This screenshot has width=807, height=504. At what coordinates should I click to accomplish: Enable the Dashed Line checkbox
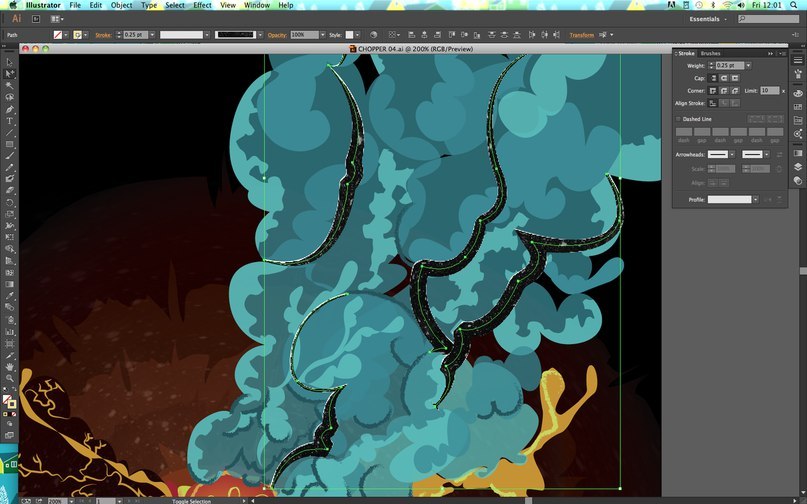pos(678,119)
